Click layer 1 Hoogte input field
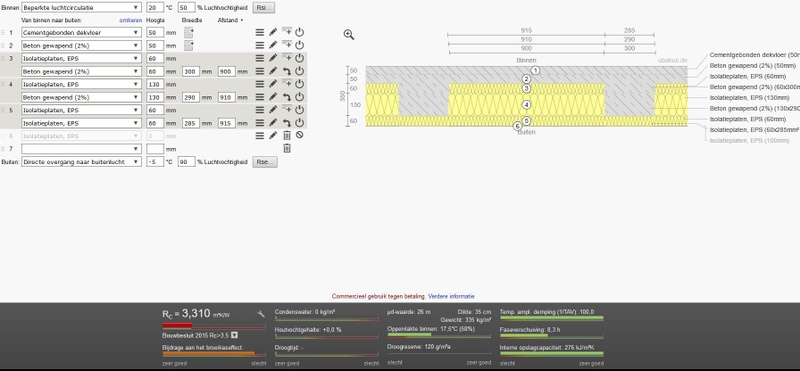The height and width of the screenshot is (371, 800). (155, 32)
